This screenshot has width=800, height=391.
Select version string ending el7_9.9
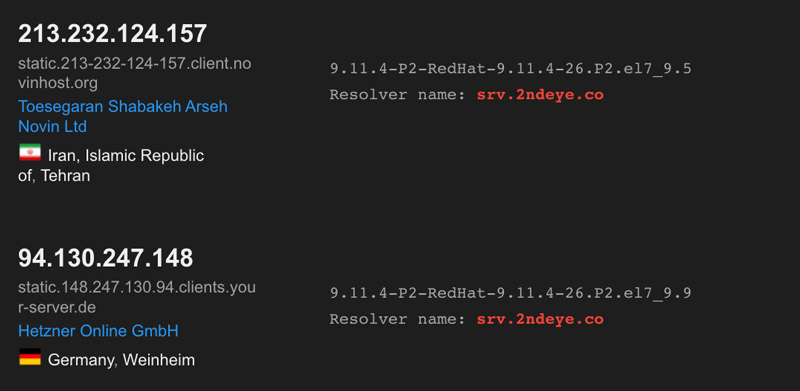point(511,294)
